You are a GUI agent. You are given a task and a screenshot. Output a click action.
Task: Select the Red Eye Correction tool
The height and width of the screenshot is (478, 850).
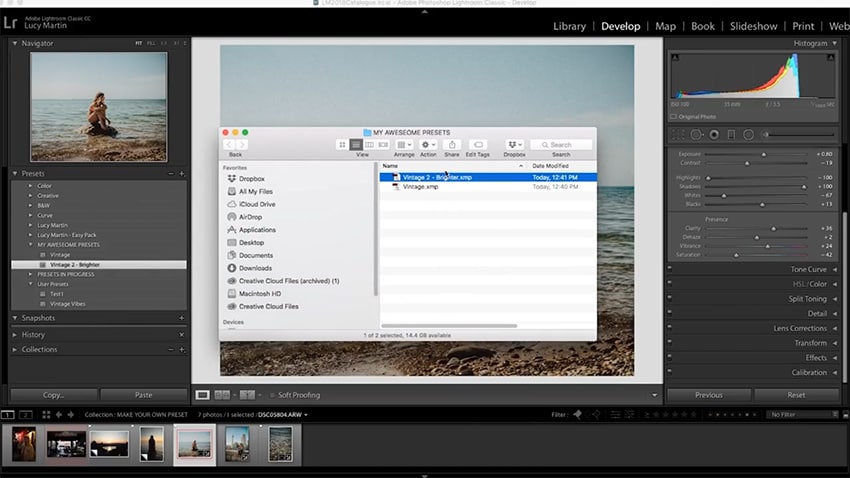point(714,134)
